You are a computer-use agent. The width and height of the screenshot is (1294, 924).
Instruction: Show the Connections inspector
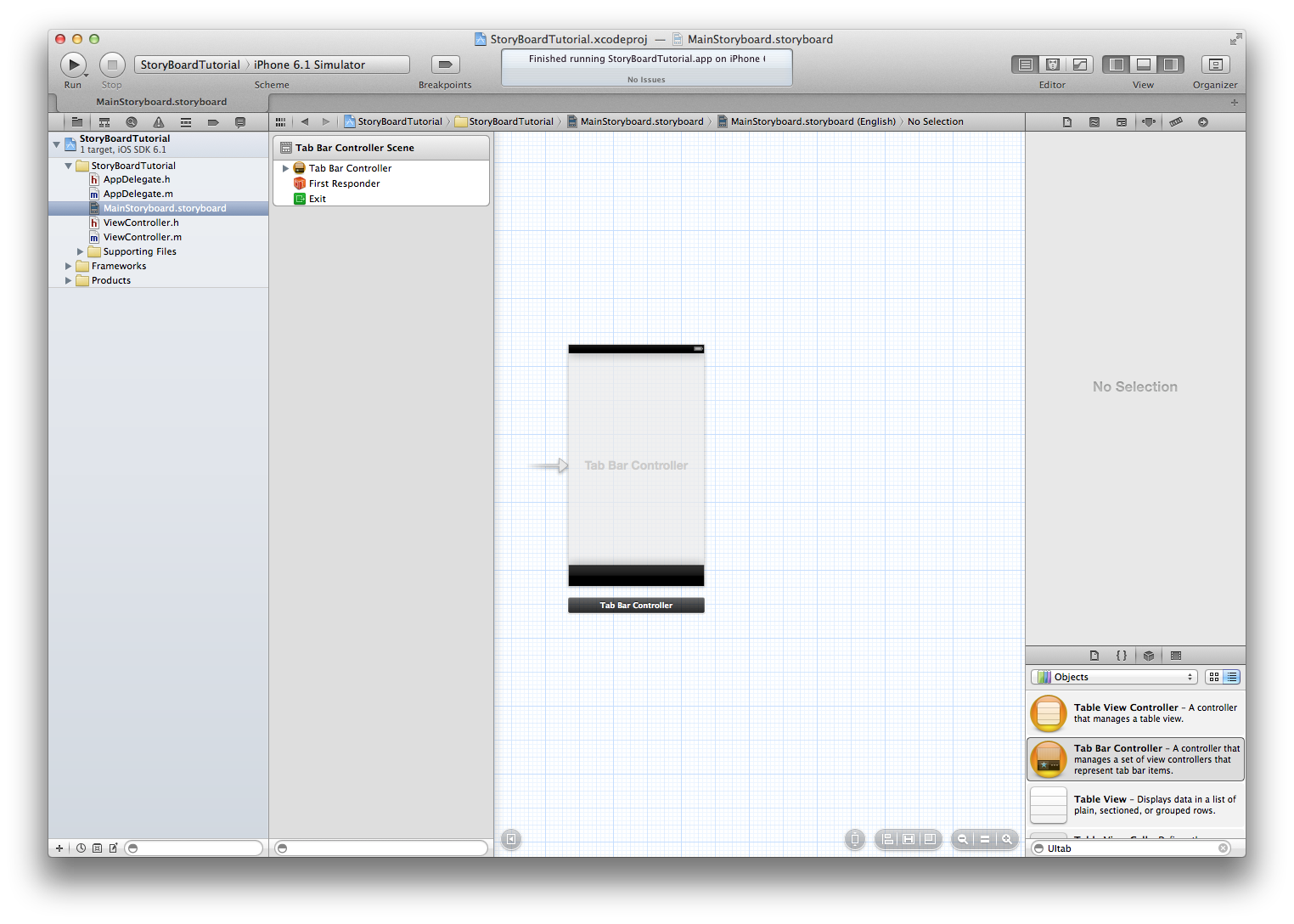1203,122
